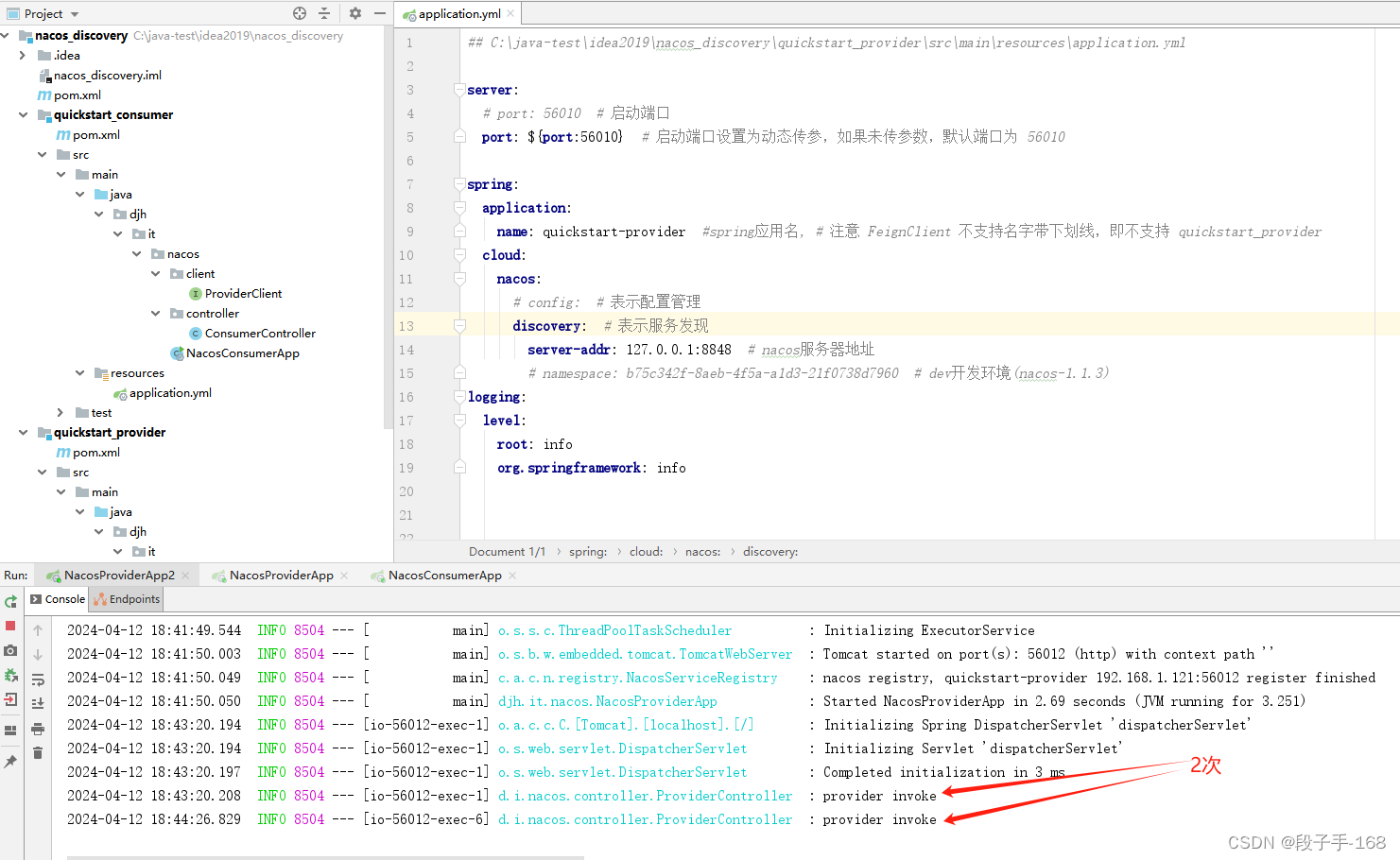Switch to the Console tab
Viewport: 1400px width, 860px height.
click(57, 599)
